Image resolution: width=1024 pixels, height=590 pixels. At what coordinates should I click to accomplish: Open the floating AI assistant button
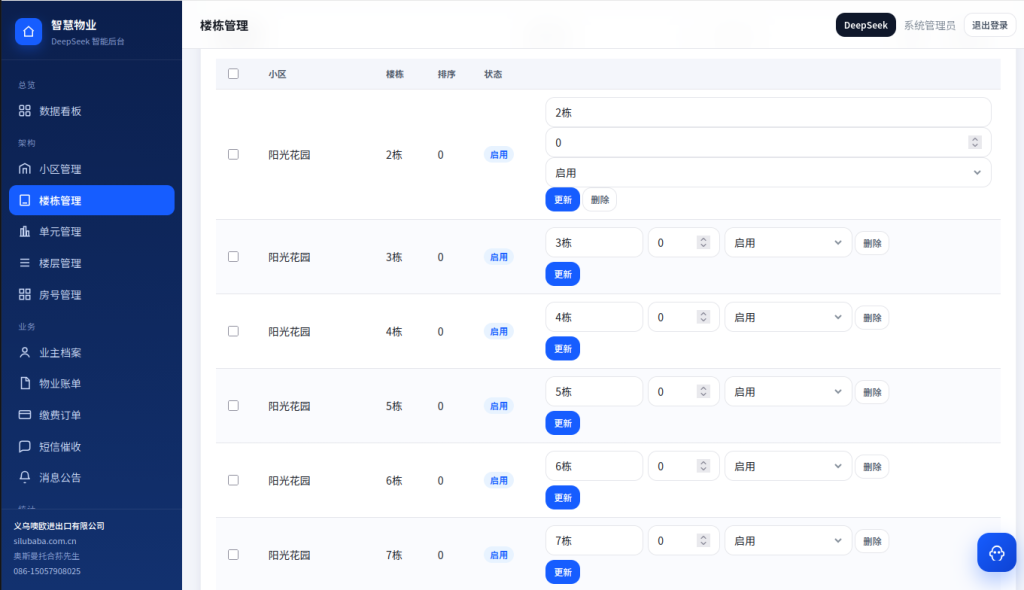997,553
